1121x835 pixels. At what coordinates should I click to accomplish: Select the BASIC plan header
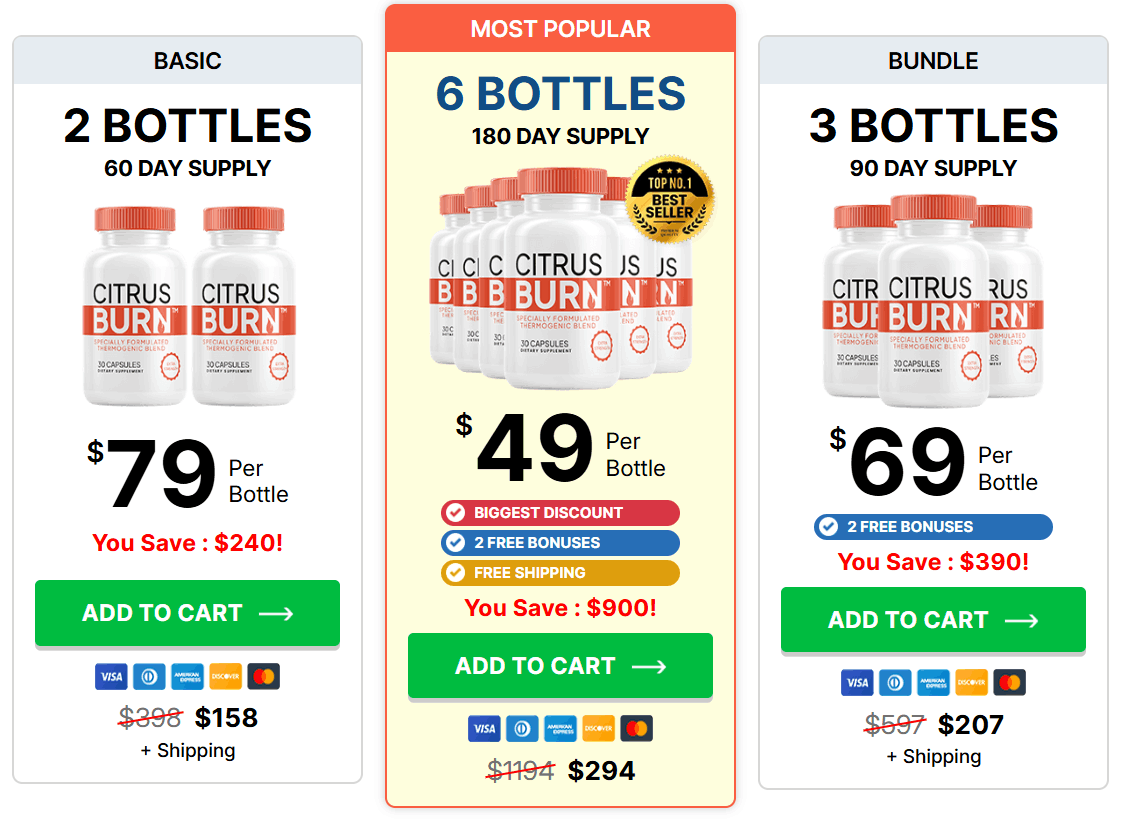(187, 61)
